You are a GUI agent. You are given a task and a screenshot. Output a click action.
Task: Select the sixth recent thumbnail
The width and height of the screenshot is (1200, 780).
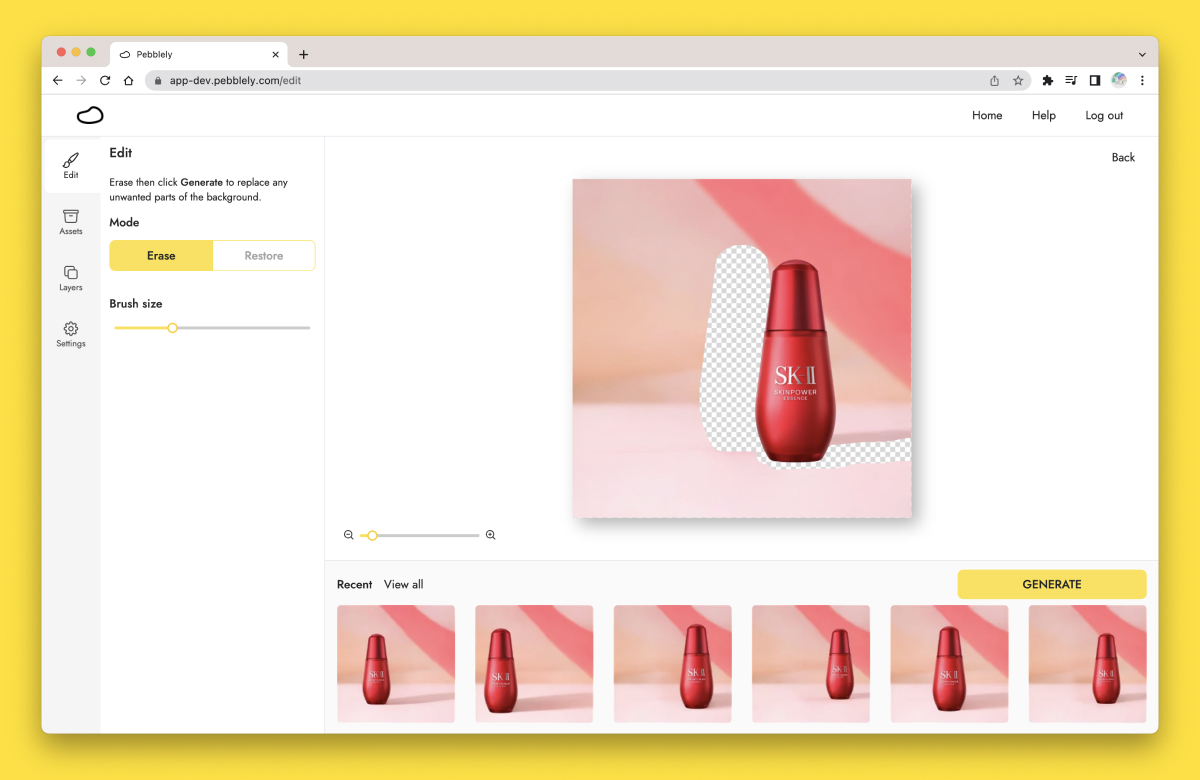[1088, 664]
